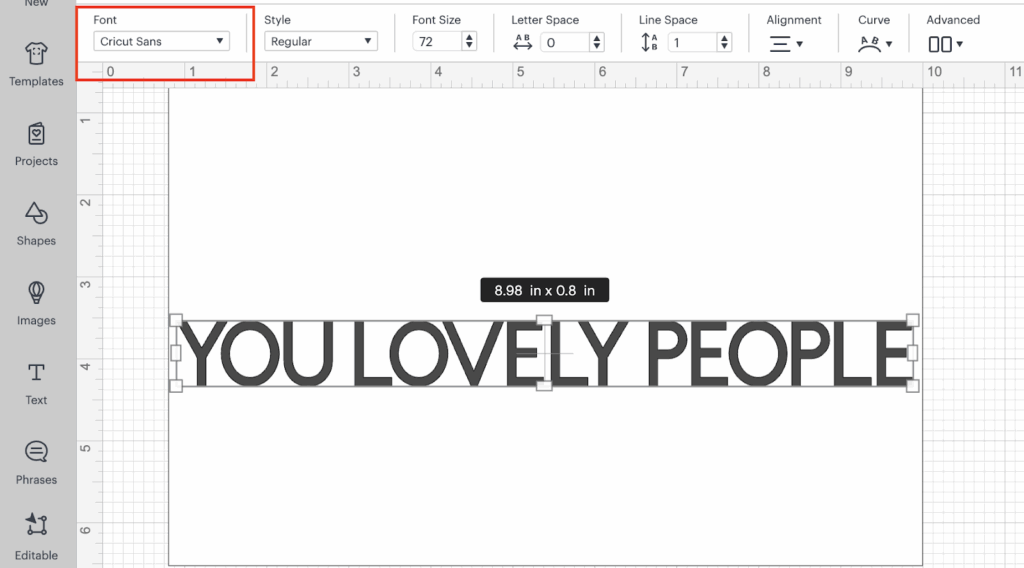
Task: Click the Font Size field showing 72
Action: pyautogui.click(x=436, y=42)
